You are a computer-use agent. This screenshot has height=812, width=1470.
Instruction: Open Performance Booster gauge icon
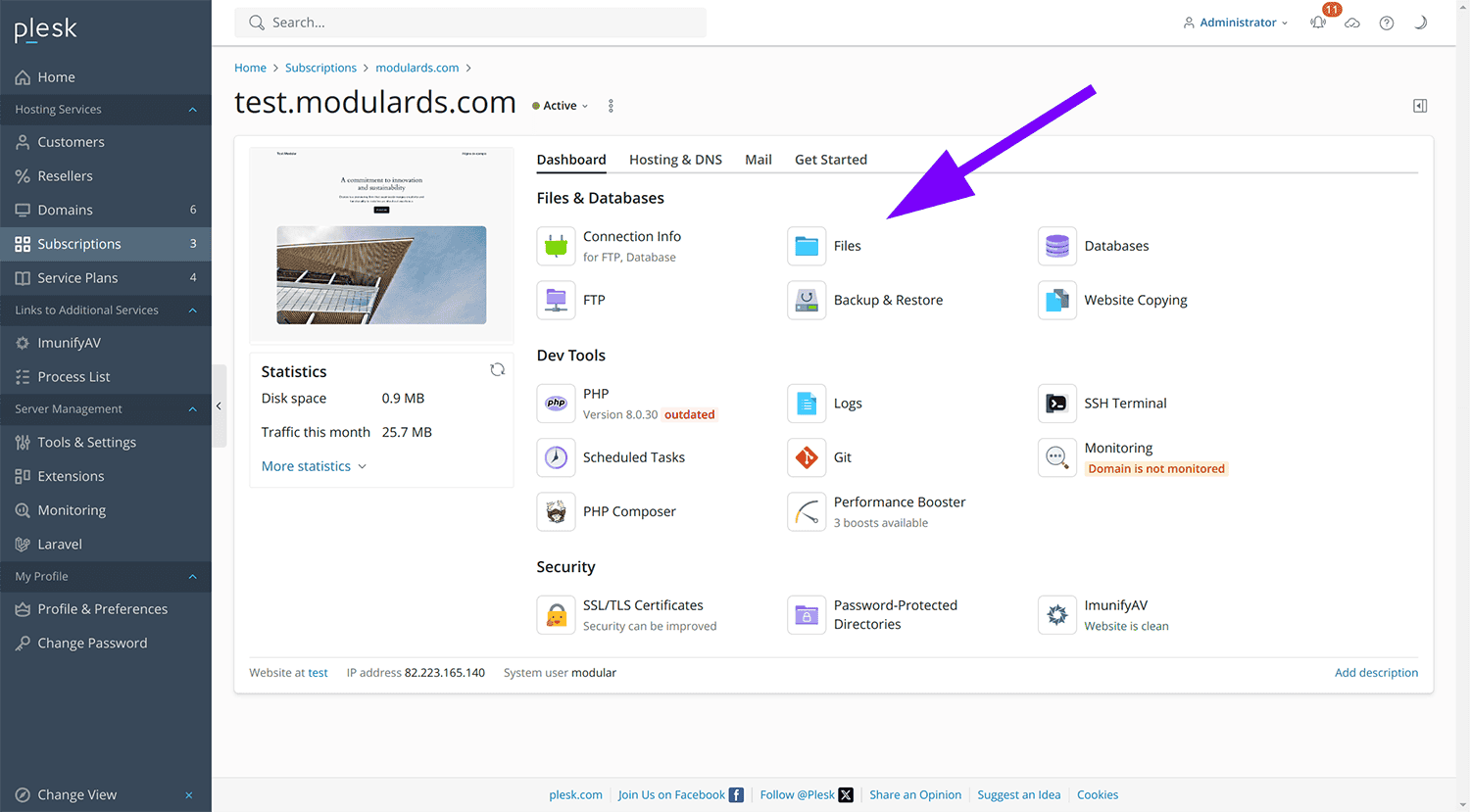coord(807,511)
